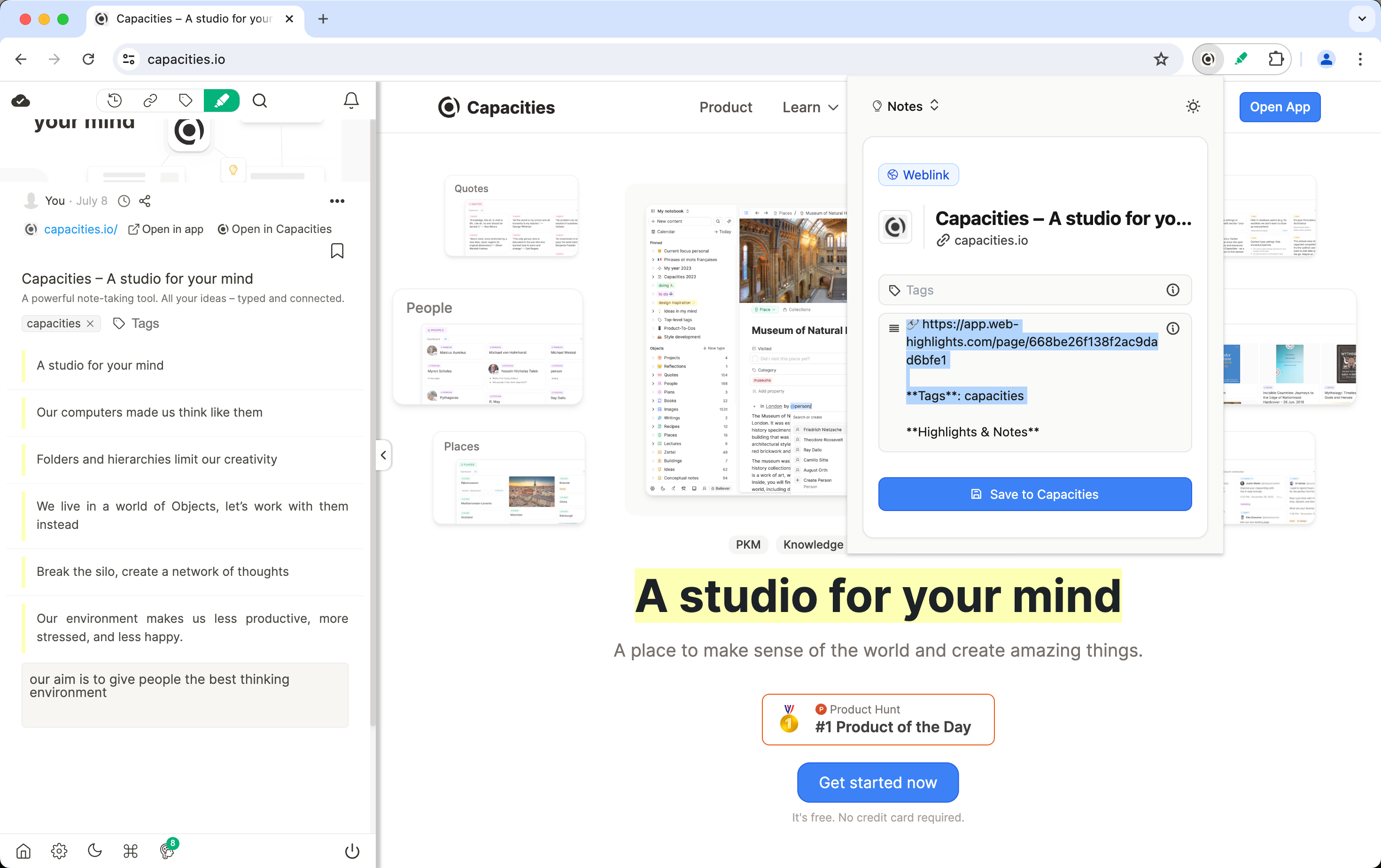Image resolution: width=1381 pixels, height=868 pixels.
Task: Select the green highlighter tool button
Action: 221,101
